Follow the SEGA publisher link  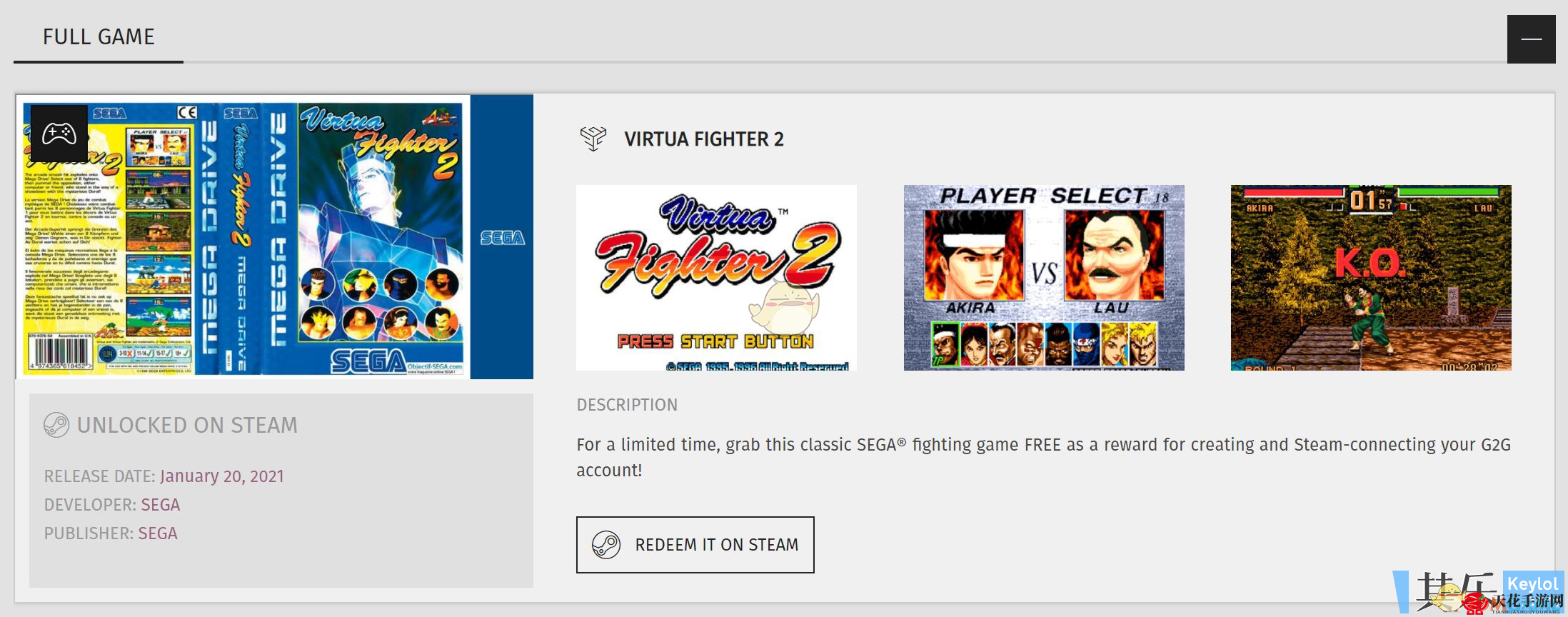click(158, 533)
